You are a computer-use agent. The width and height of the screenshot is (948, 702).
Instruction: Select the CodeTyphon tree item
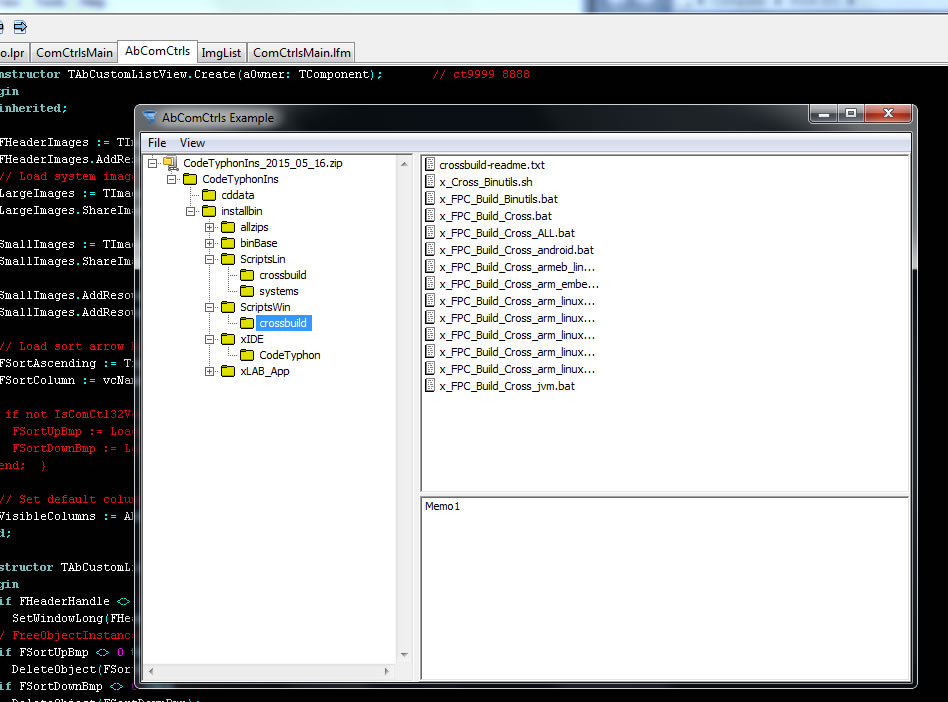pyautogui.click(x=290, y=355)
